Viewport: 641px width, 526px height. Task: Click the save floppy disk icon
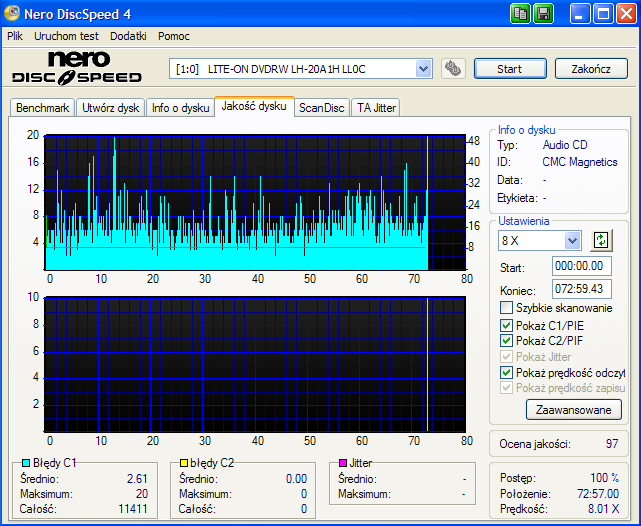(x=544, y=14)
